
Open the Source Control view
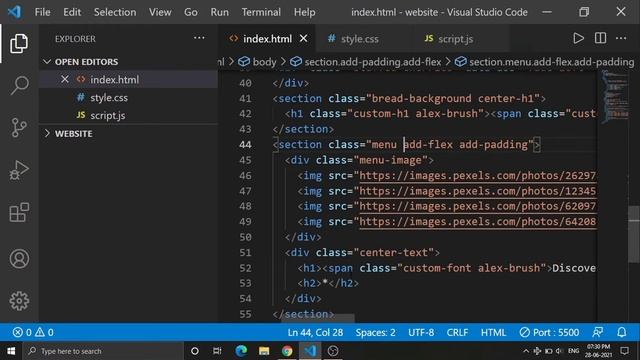19,128
